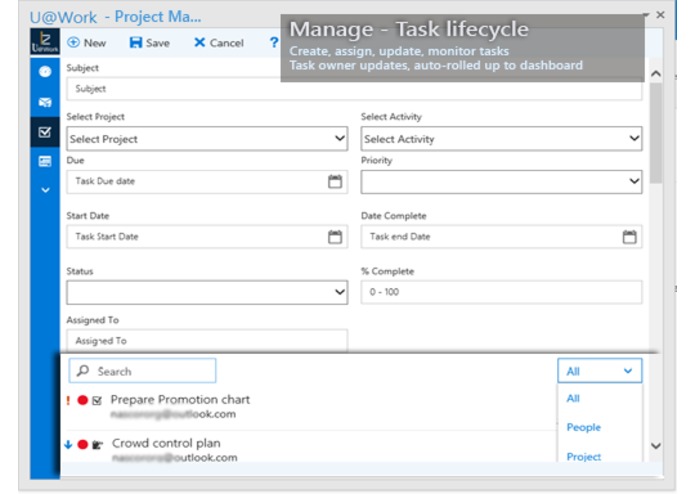695x494 pixels.
Task: Click the Task Due date field
Action: (207, 182)
